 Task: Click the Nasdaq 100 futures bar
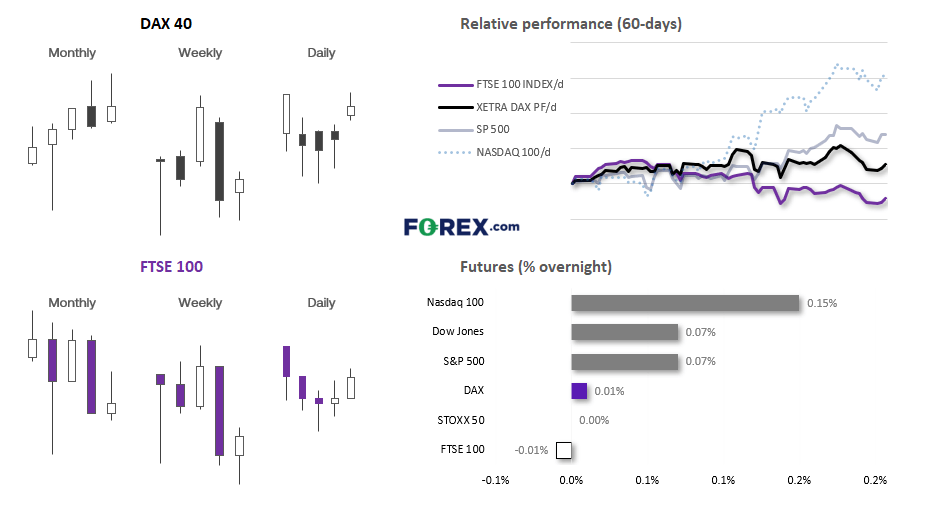coord(685,303)
